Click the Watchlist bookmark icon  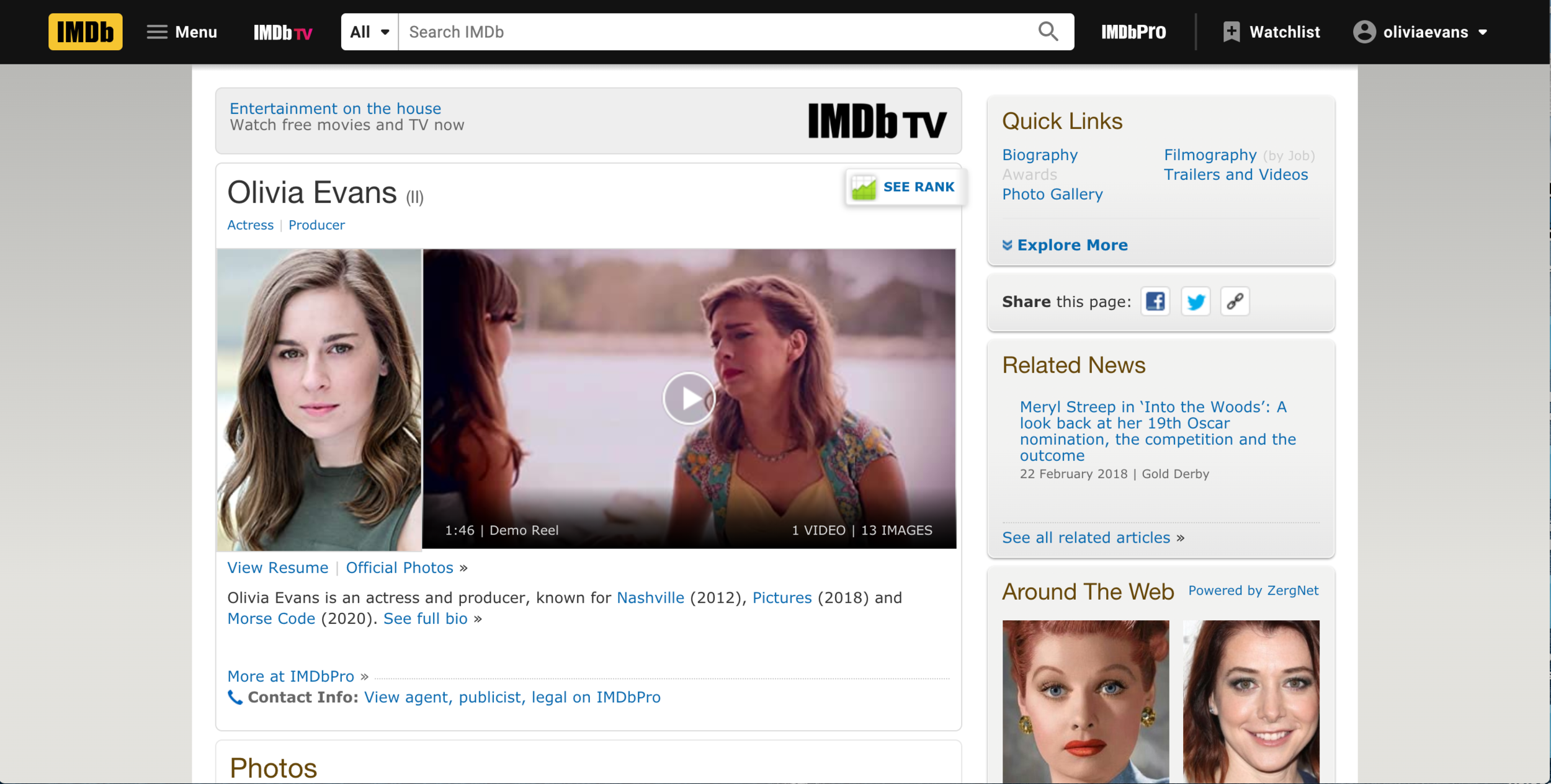click(1231, 32)
